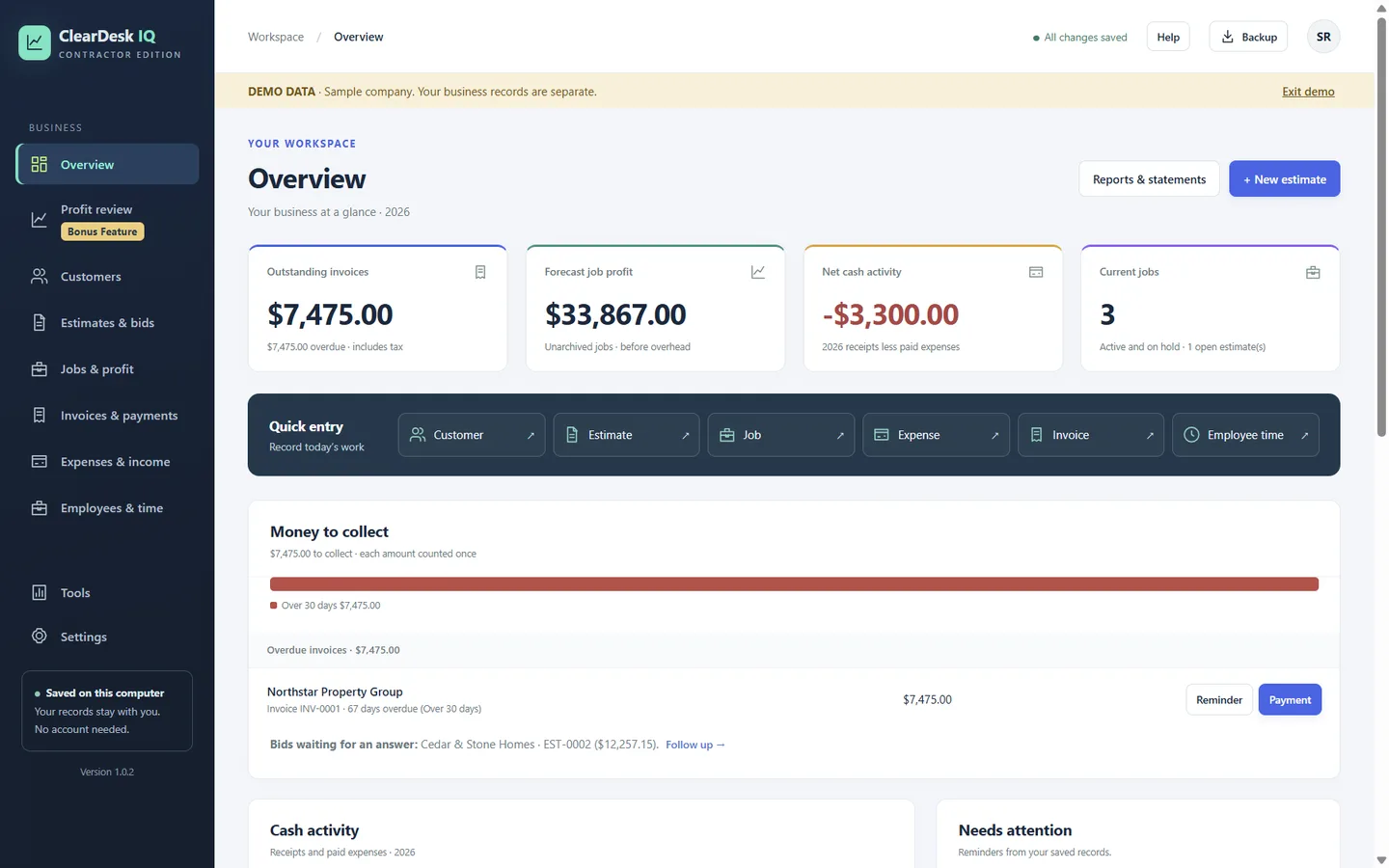The height and width of the screenshot is (868, 1389).
Task: Click the Forecast job profit chart icon
Action: 758,272
